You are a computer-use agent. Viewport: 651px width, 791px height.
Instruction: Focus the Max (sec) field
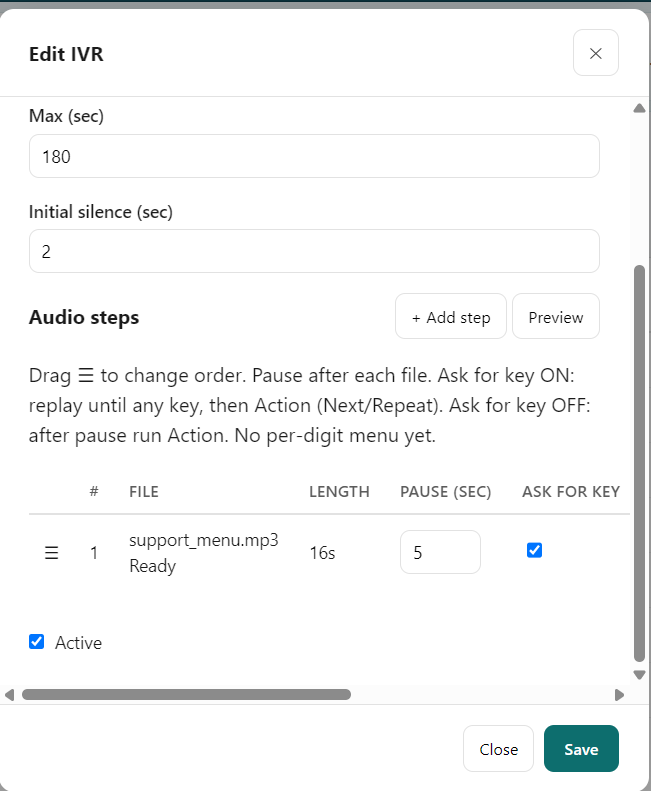(x=314, y=156)
